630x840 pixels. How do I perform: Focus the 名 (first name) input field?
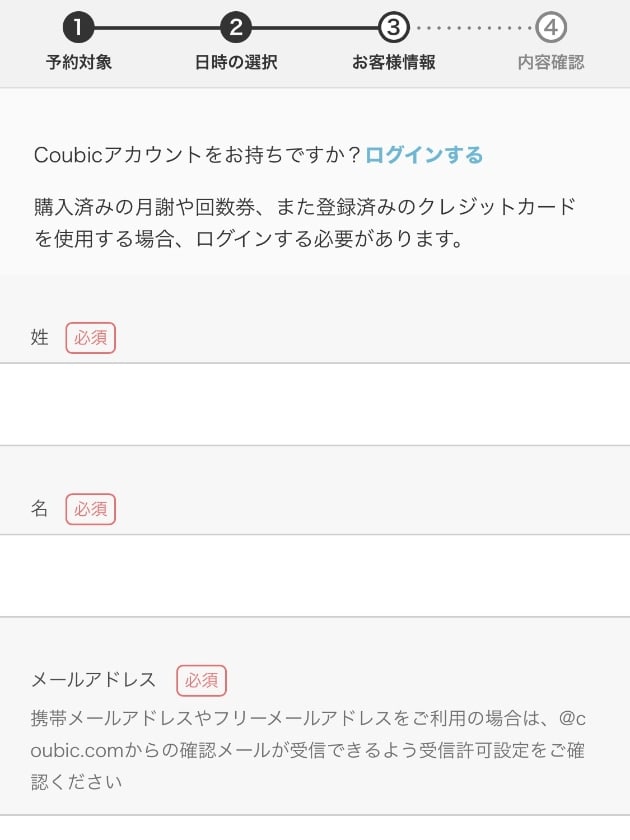click(x=315, y=575)
